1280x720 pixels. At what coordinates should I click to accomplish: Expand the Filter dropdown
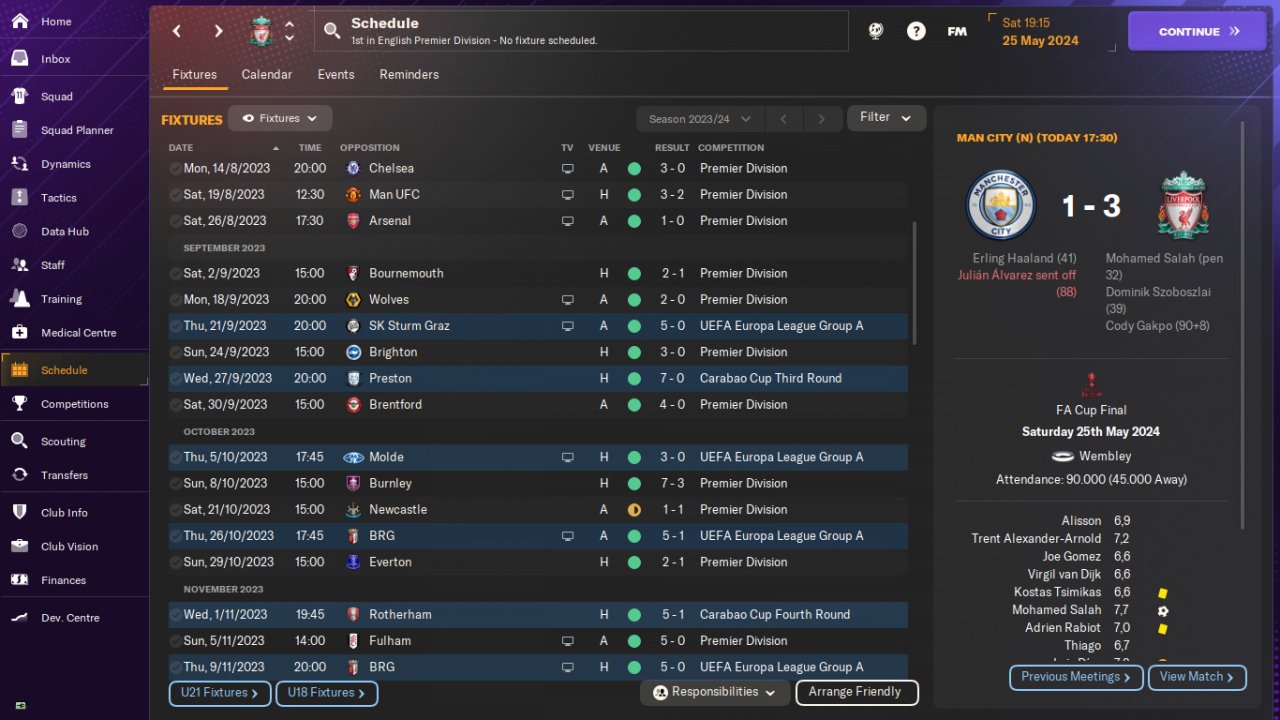click(886, 118)
